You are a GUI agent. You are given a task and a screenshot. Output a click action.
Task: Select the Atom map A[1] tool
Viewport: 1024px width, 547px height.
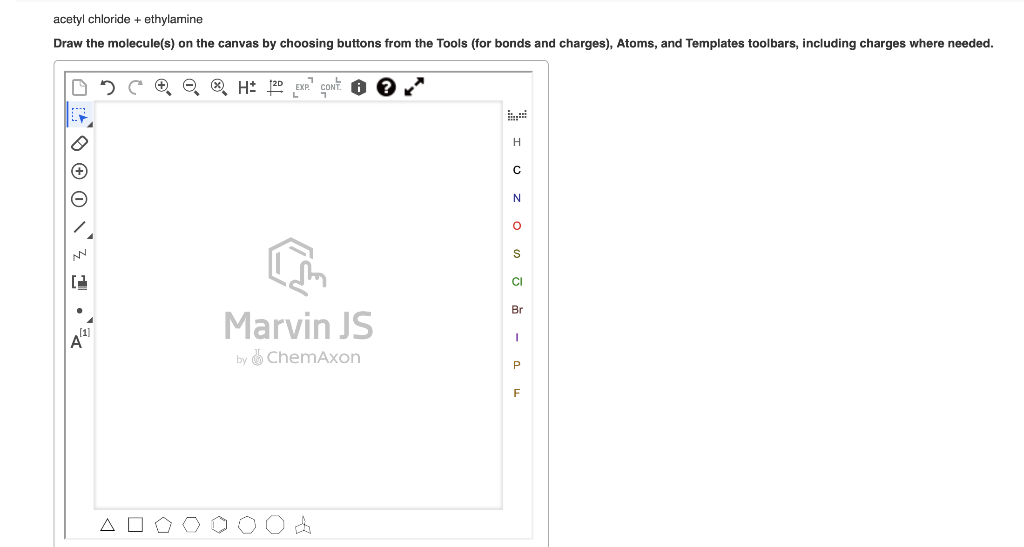pyautogui.click(x=80, y=339)
